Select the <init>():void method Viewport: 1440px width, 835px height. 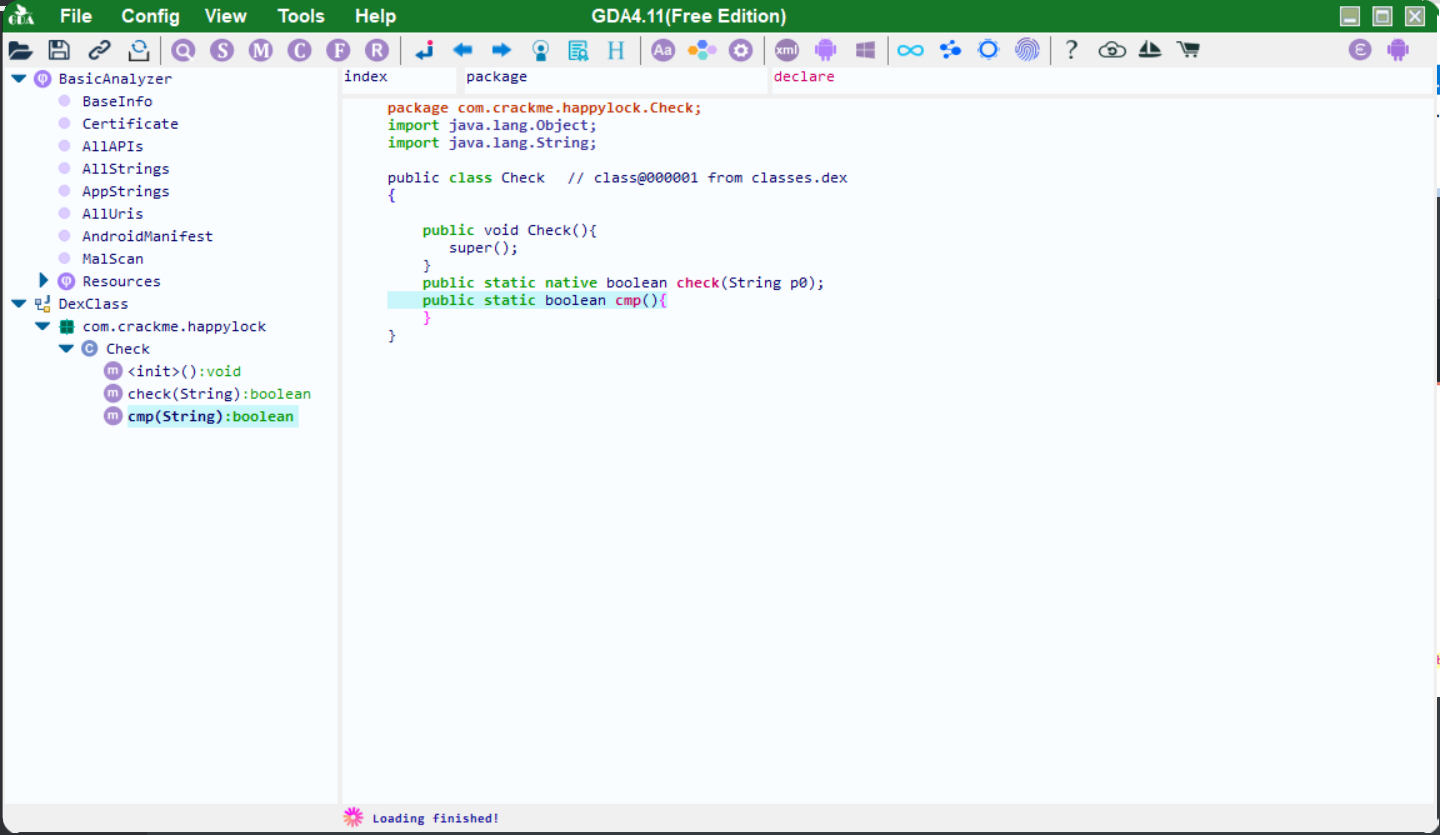(184, 371)
